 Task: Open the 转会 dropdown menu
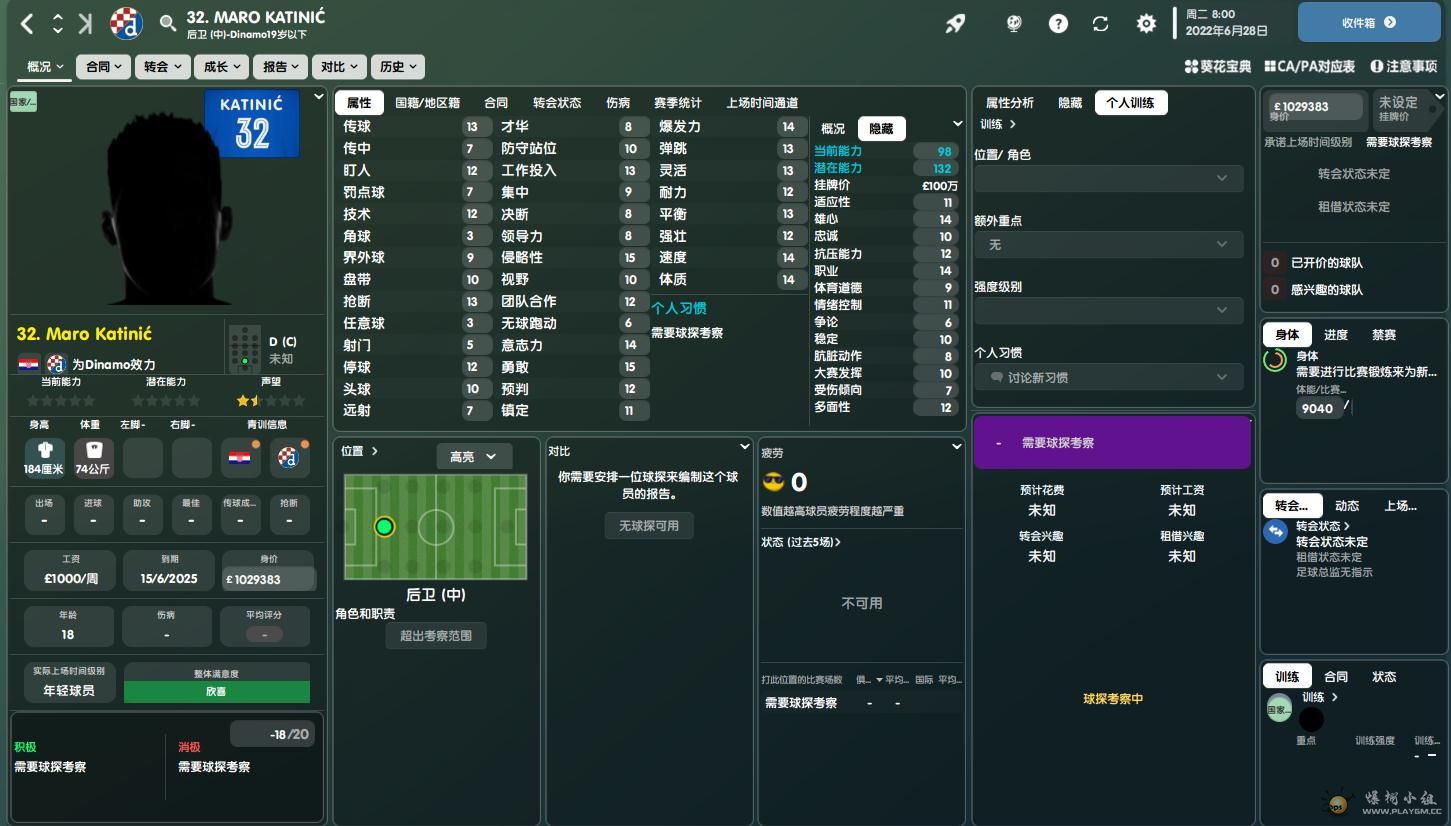[161, 67]
